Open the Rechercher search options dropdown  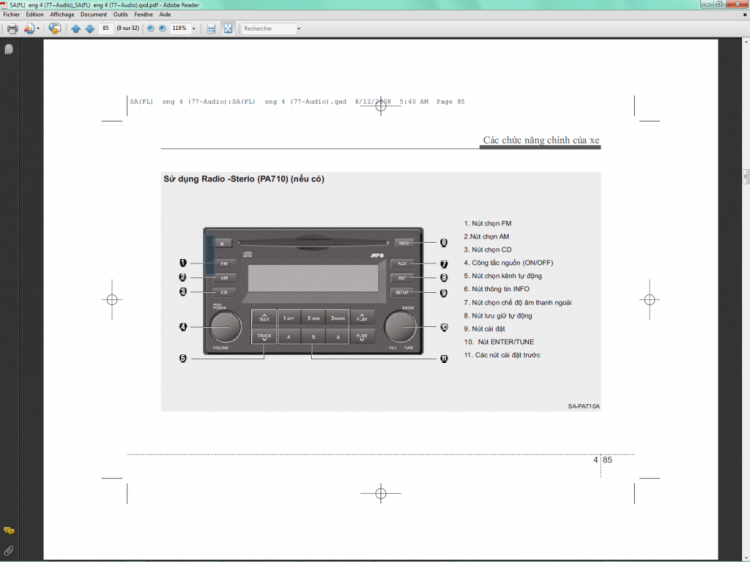[x=299, y=29]
